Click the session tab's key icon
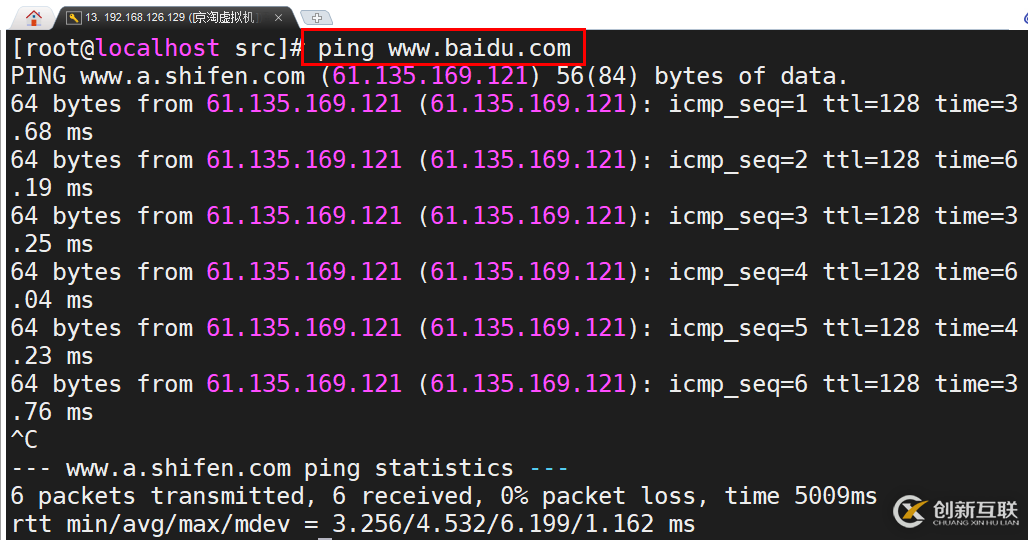Screen dimensions: 1028x540 coord(74,18)
